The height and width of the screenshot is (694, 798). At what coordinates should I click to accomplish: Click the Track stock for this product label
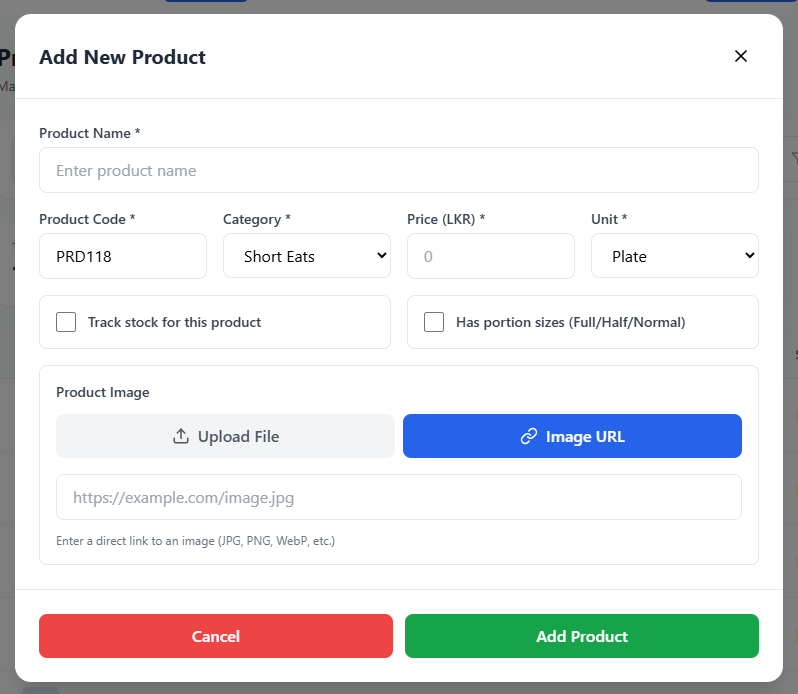click(174, 322)
